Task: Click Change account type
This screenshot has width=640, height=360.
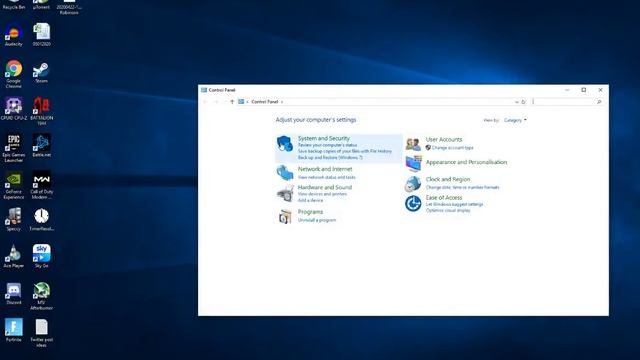Action: click(453, 148)
